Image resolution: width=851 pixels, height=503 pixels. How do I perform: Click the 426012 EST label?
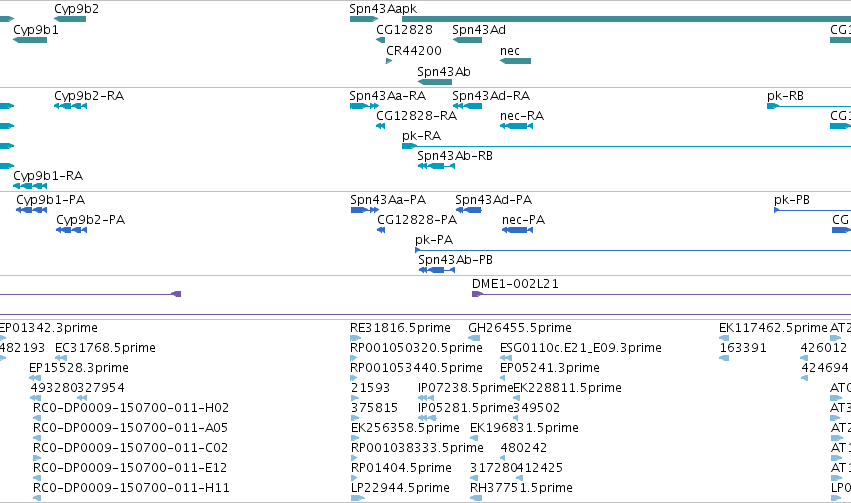824,348
